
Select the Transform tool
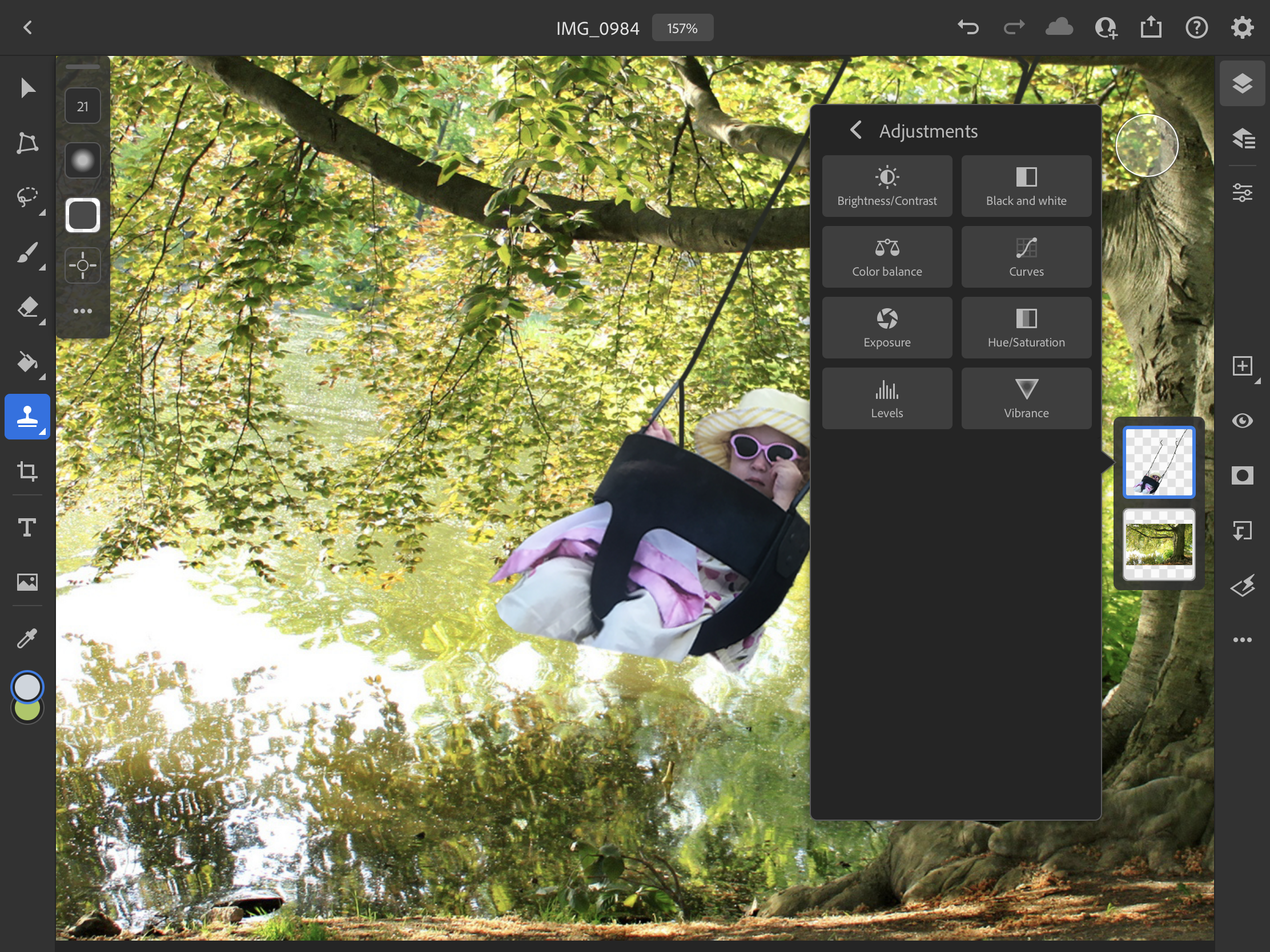(x=27, y=143)
